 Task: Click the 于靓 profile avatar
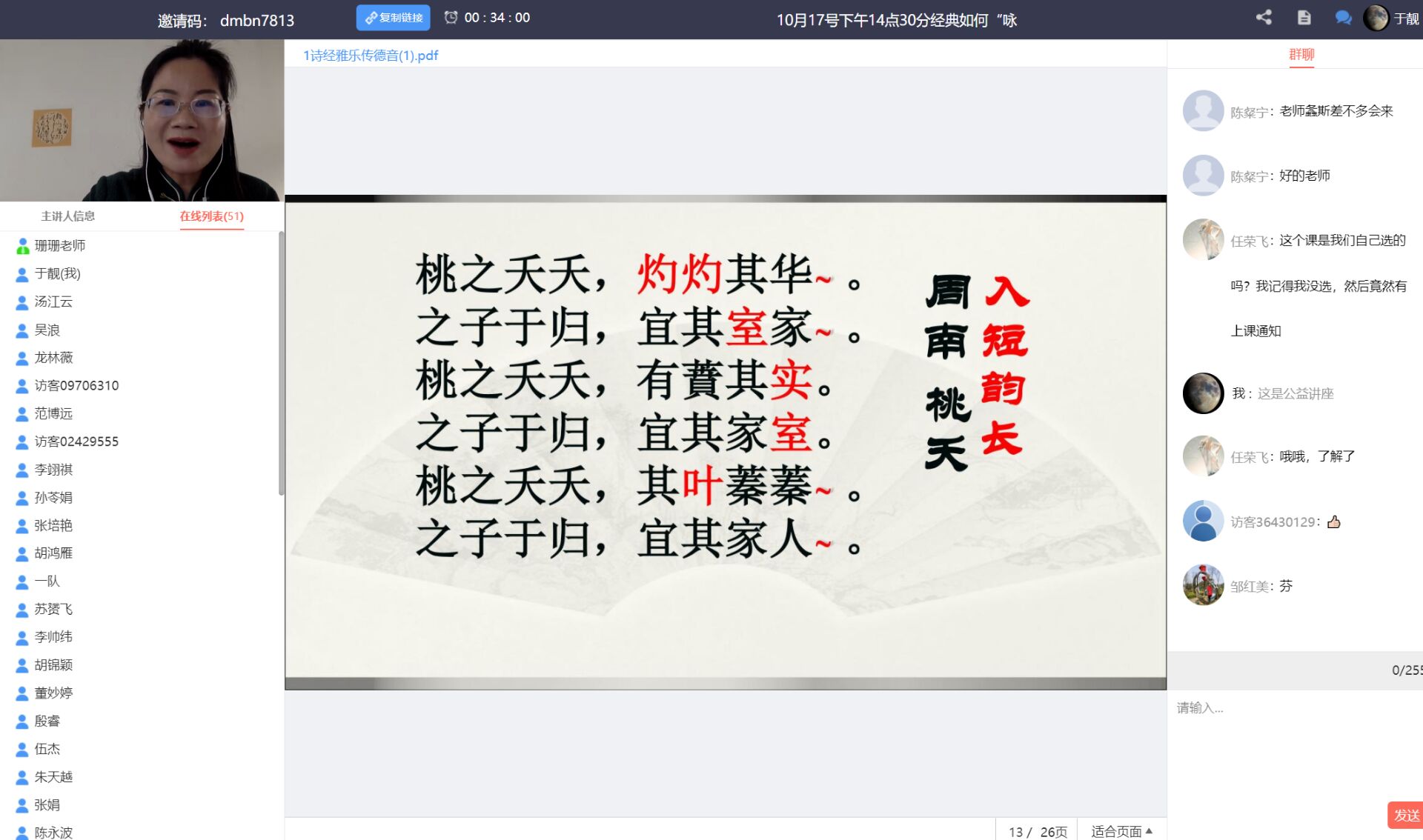(1376, 18)
